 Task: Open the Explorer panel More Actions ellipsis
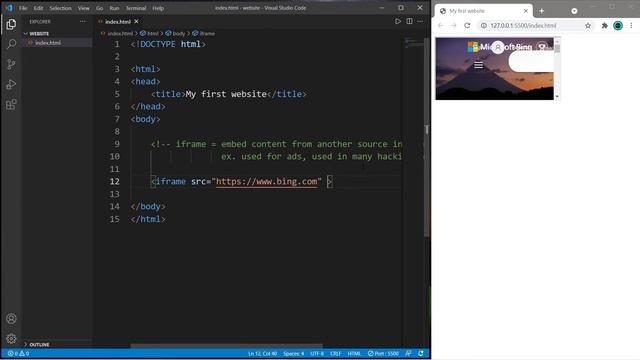(83, 21)
